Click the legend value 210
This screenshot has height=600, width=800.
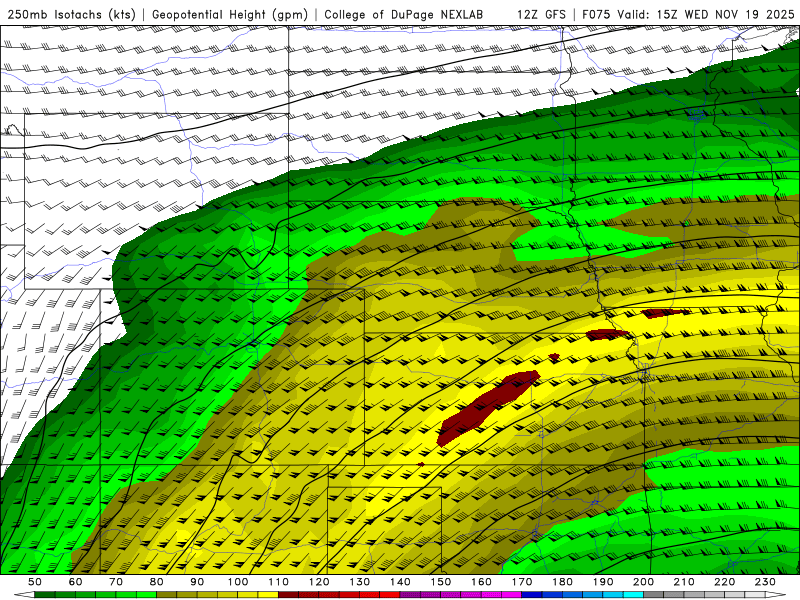coord(684,582)
